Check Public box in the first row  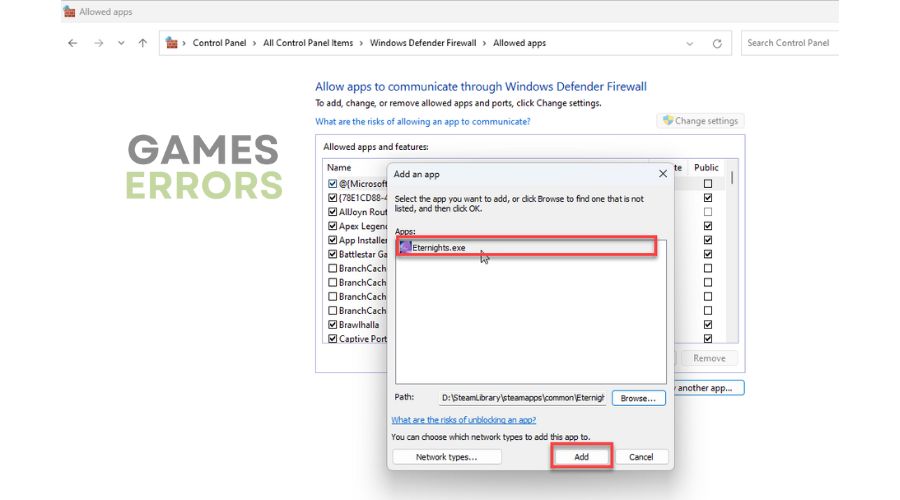coord(708,184)
